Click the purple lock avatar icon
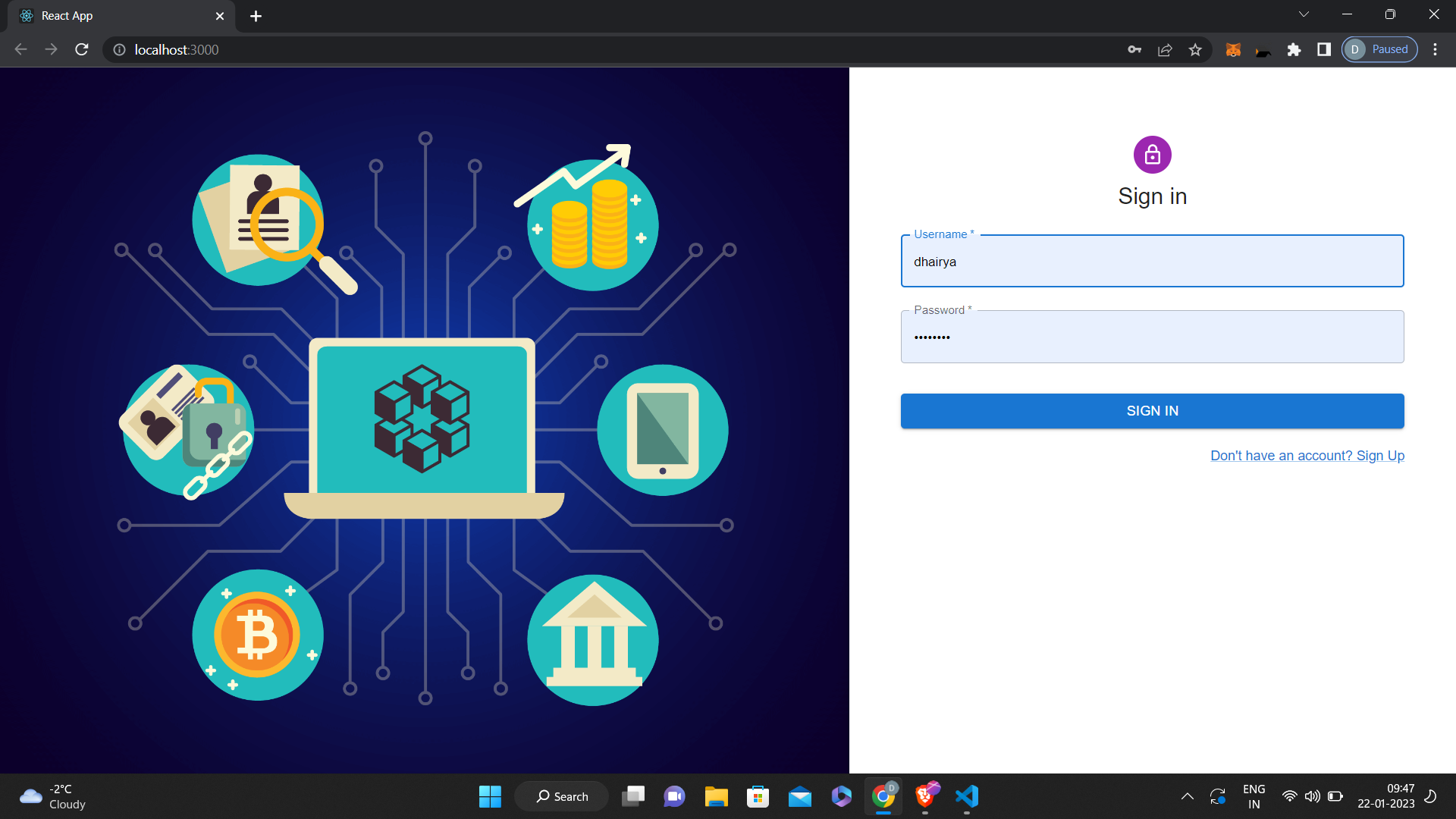Image resolution: width=1456 pixels, height=819 pixels. coord(1152,155)
